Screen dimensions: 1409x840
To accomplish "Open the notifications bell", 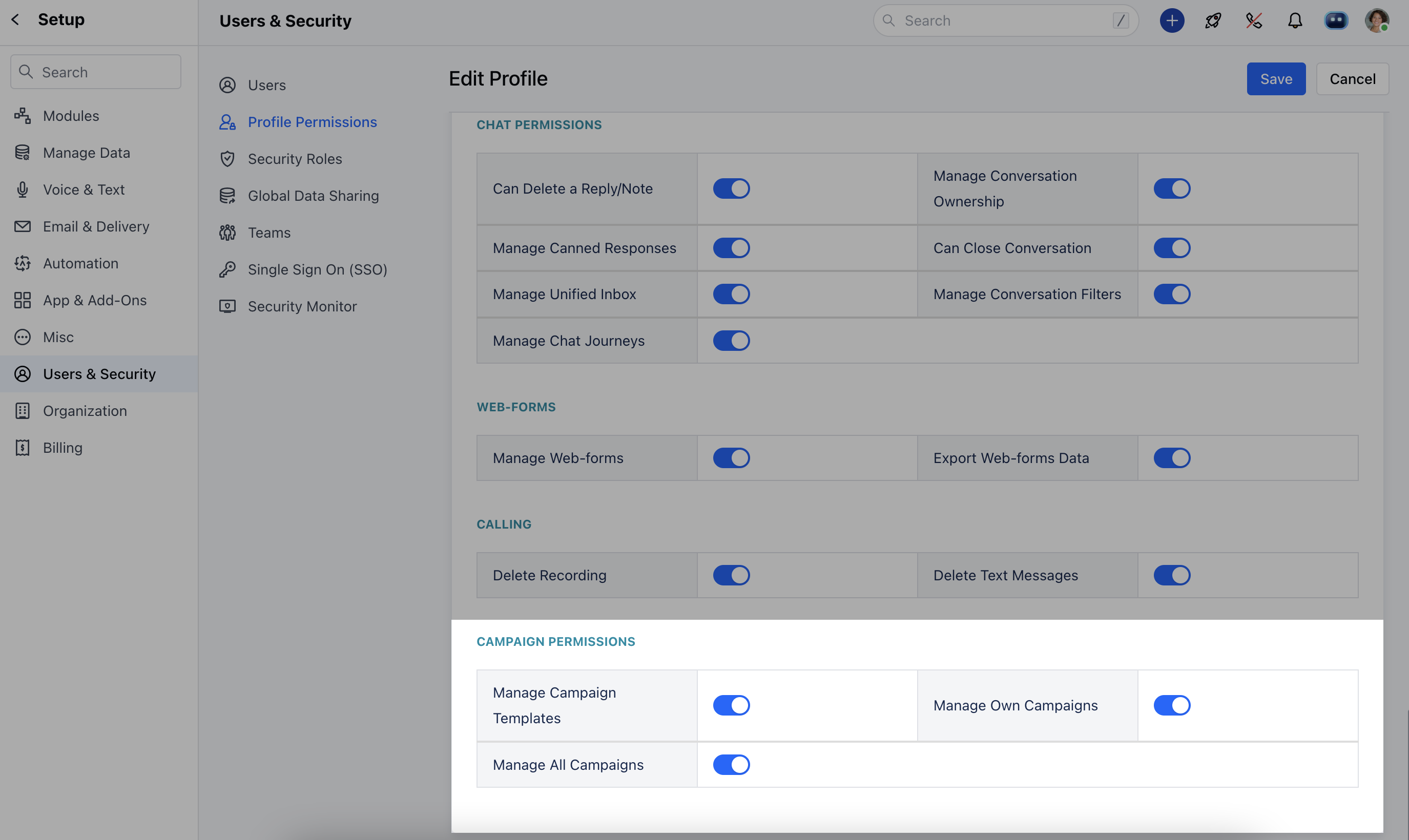I will (x=1295, y=21).
